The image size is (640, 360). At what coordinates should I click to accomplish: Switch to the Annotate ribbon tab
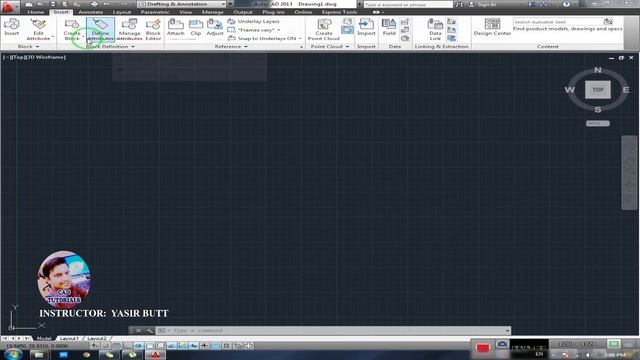pyautogui.click(x=91, y=12)
